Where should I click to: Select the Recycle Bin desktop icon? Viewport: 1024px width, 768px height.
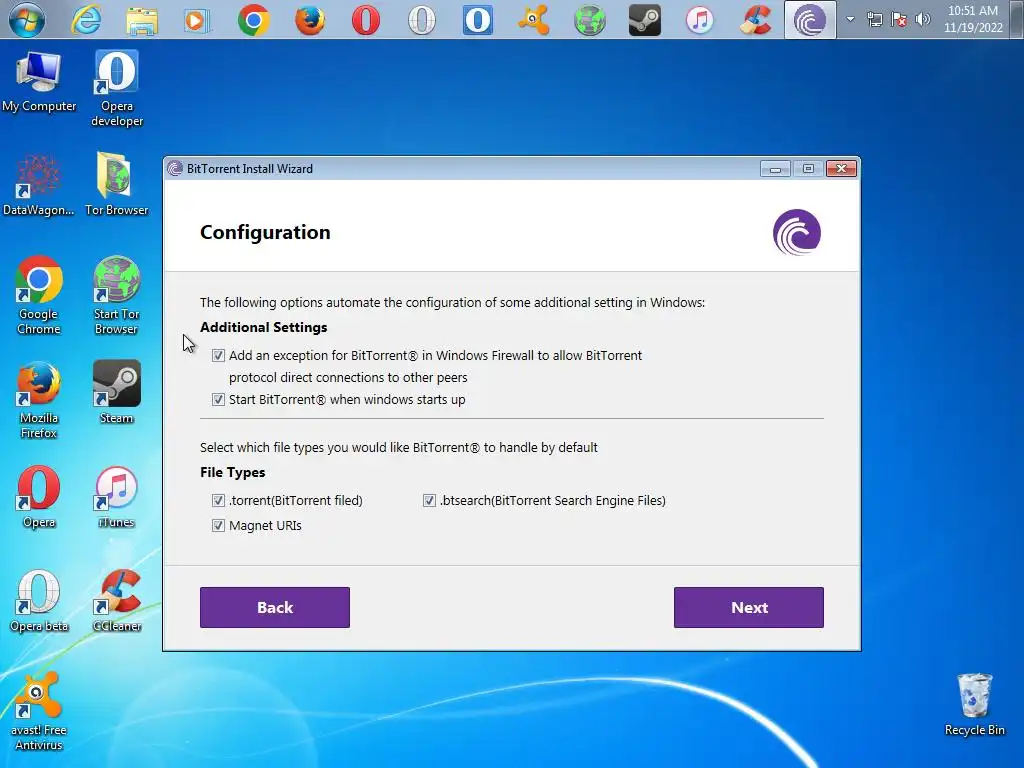(x=974, y=705)
